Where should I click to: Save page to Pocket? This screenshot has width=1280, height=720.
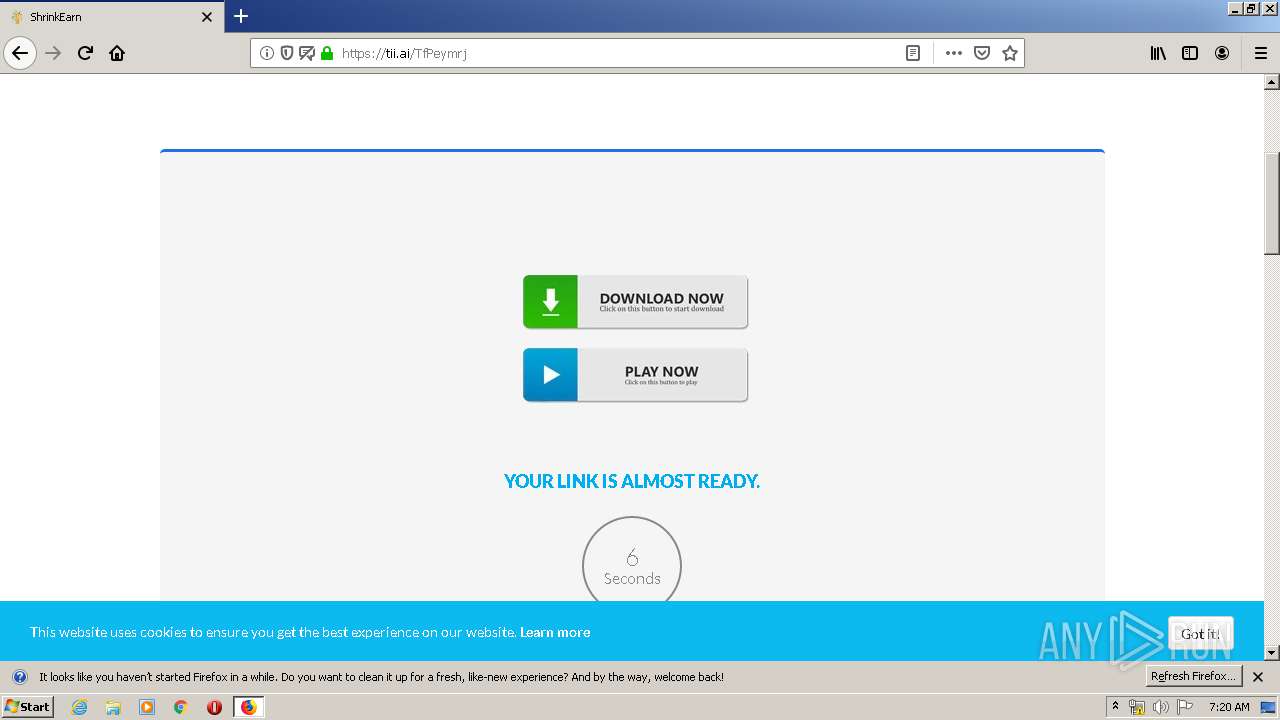982,53
